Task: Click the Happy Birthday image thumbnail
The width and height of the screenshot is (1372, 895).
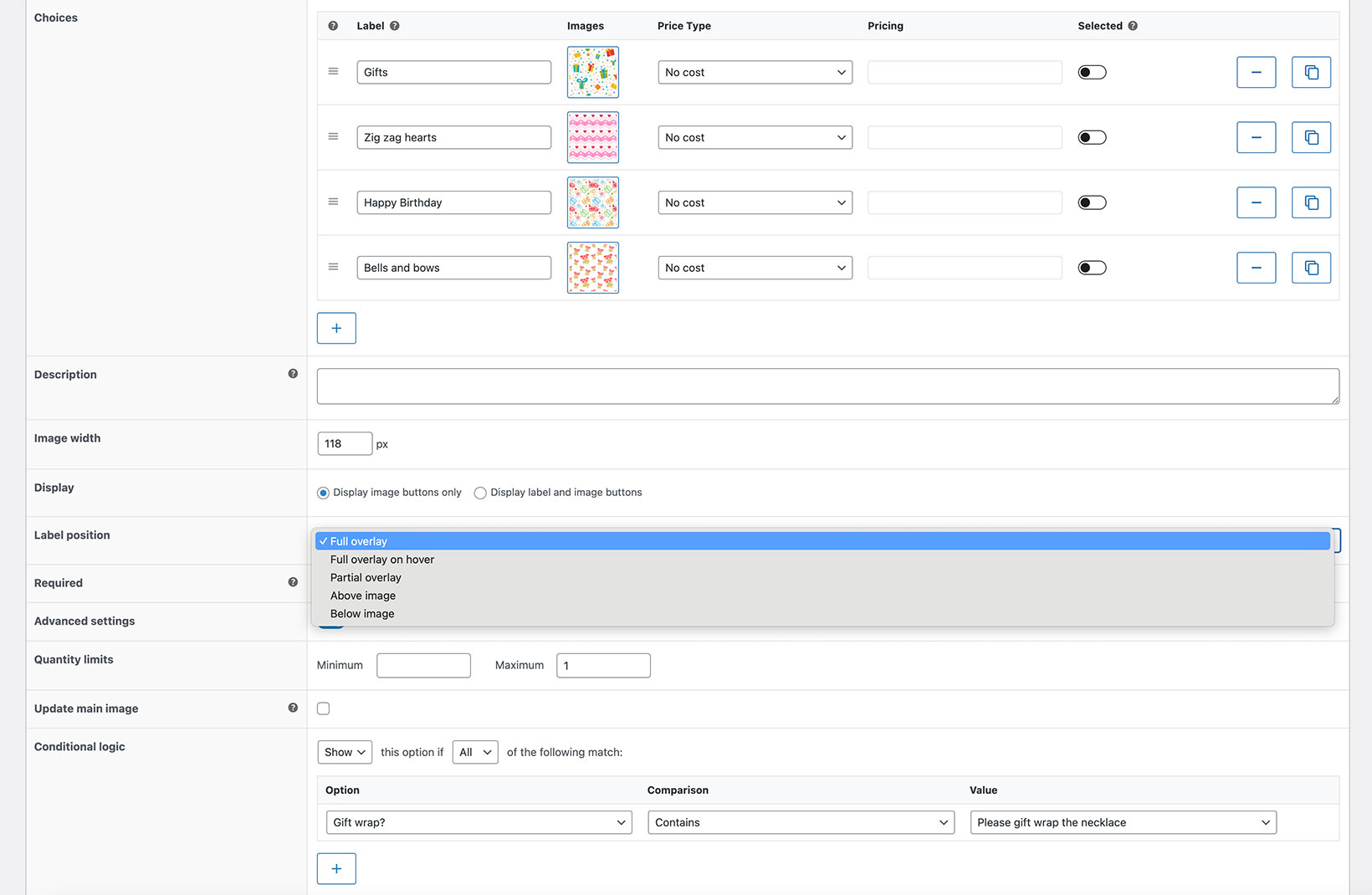Action: (593, 203)
